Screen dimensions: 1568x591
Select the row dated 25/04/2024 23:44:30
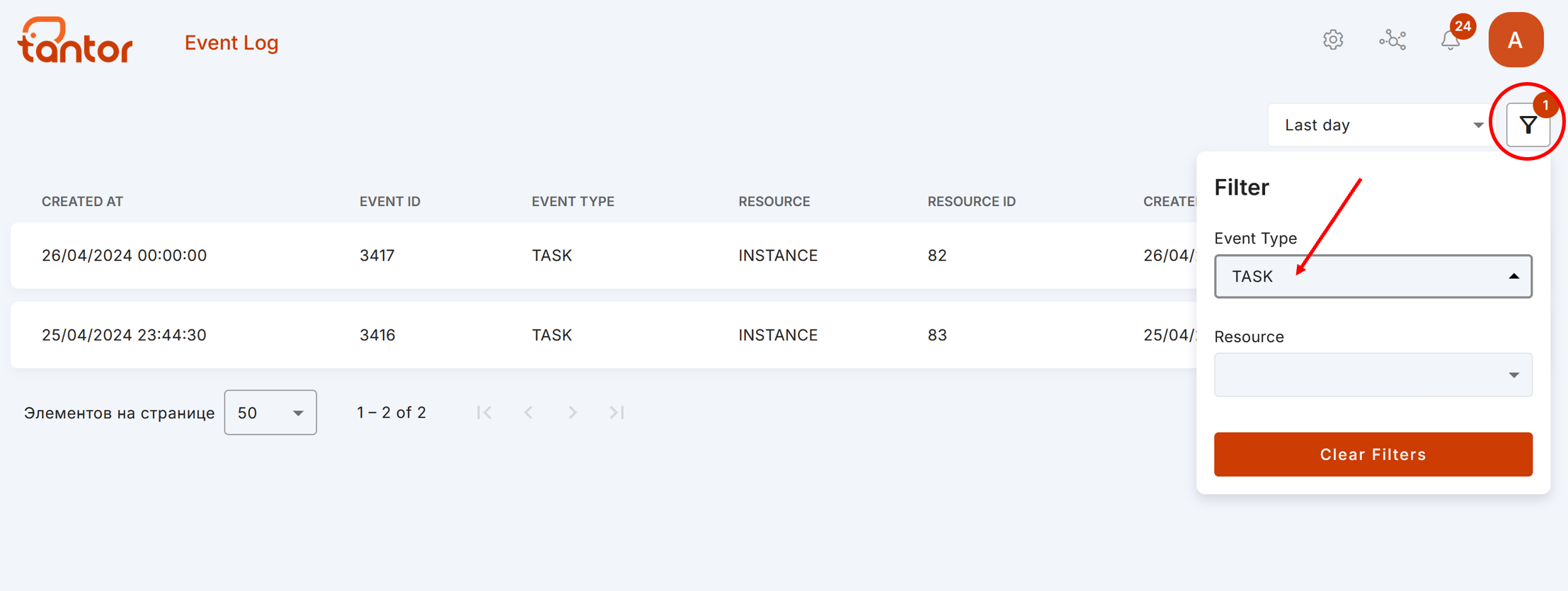[x=603, y=335]
